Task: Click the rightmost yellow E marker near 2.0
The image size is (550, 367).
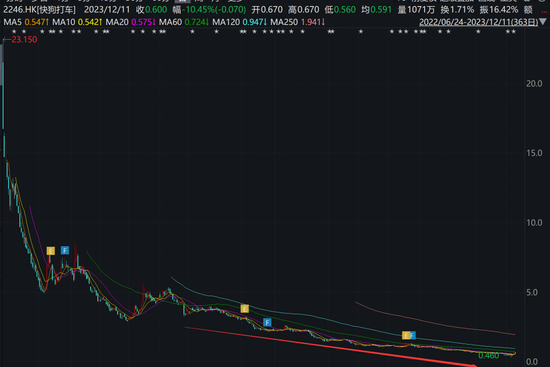Action: click(x=406, y=335)
